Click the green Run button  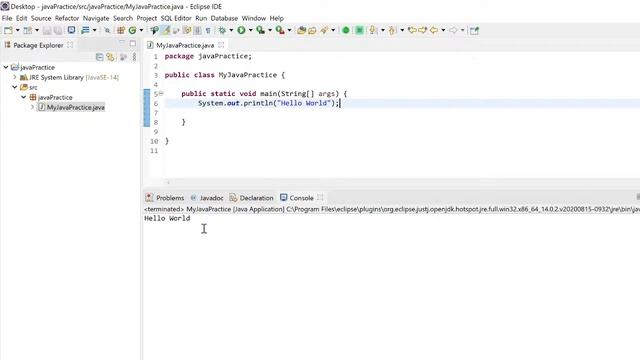tap(241, 30)
